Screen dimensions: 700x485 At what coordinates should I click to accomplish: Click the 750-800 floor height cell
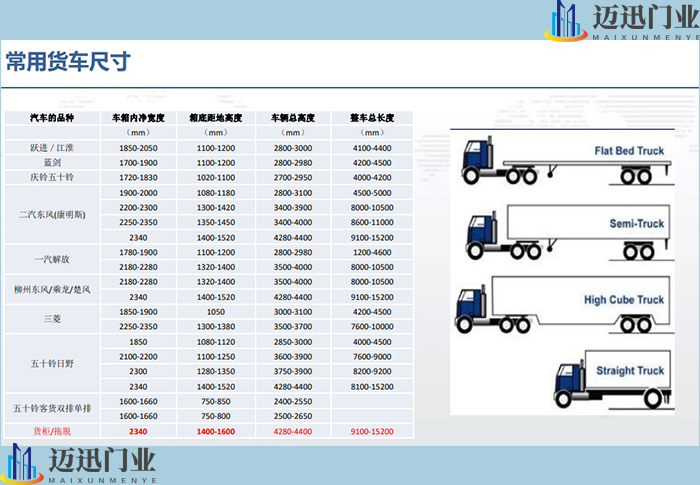point(216,416)
